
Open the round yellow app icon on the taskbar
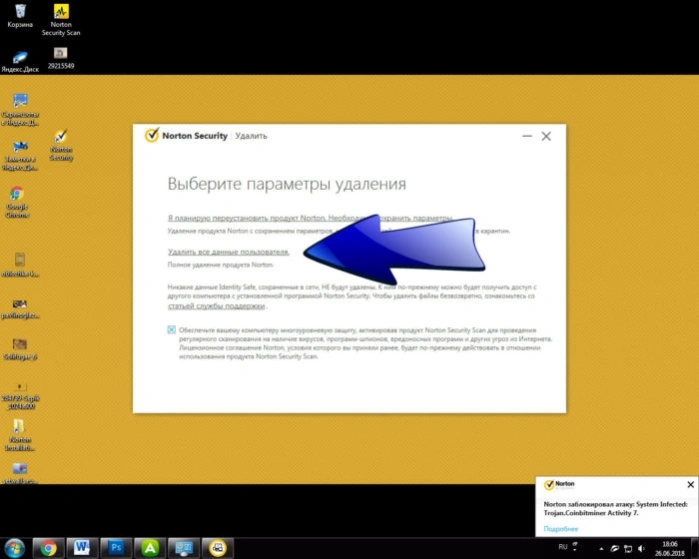pos(218,548)
